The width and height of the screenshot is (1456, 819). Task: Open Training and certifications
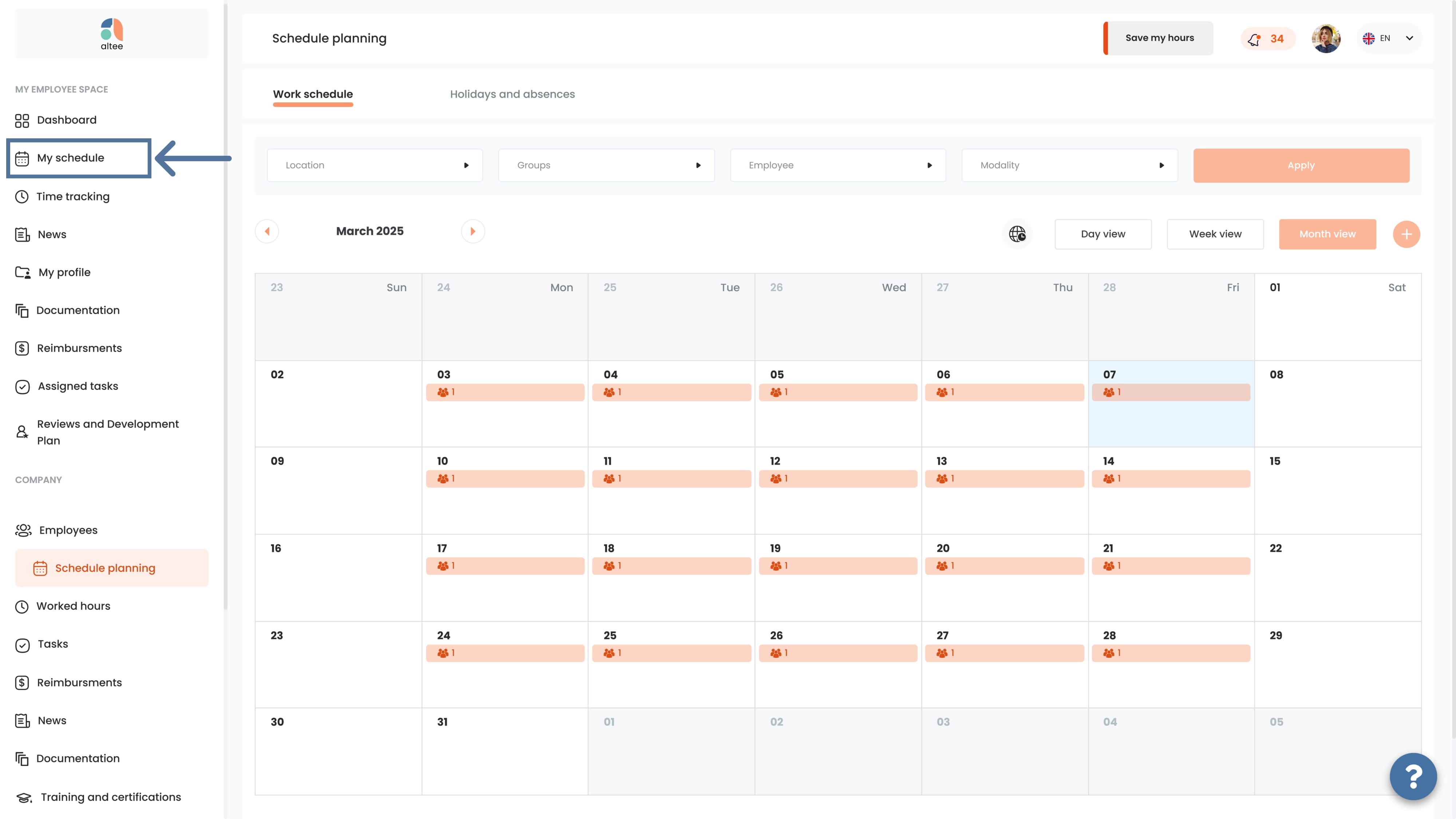[98, 797]
